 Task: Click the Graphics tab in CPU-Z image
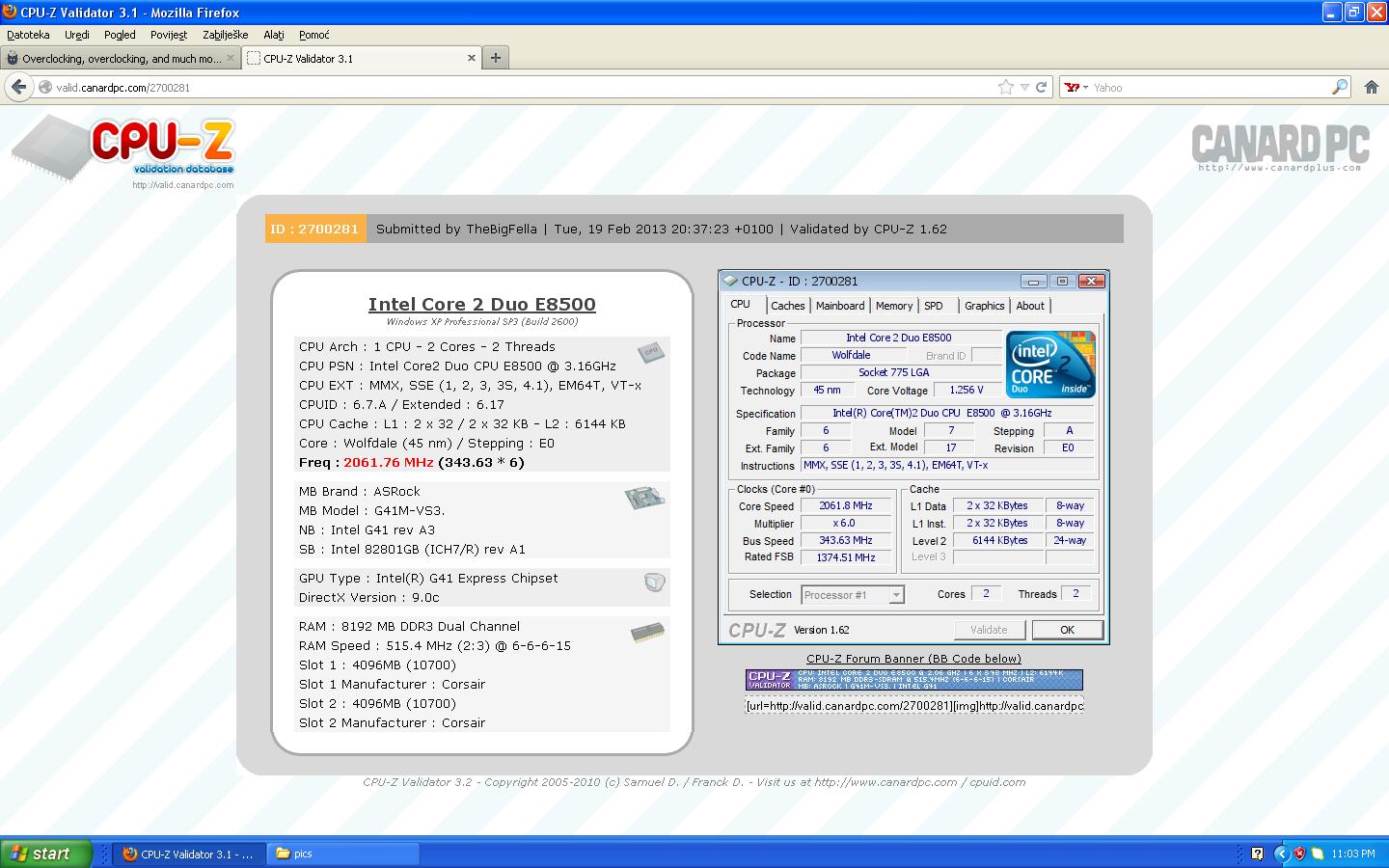tap(984, 306)
